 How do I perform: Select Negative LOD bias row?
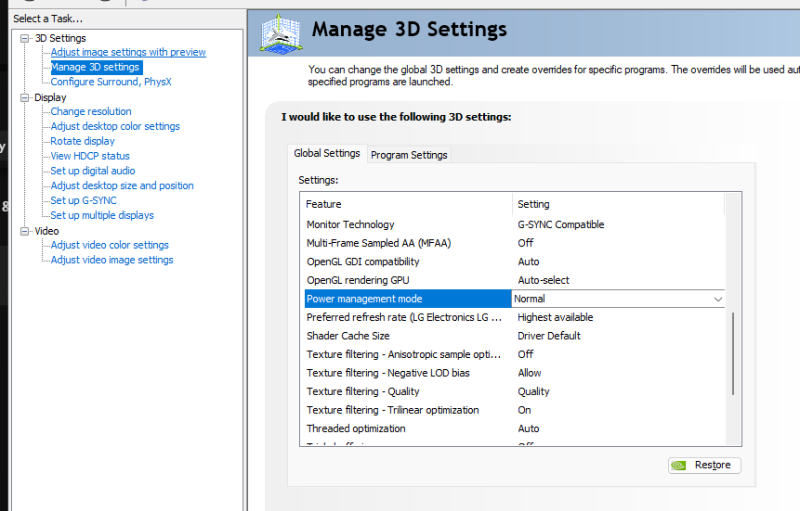(514, 373)
